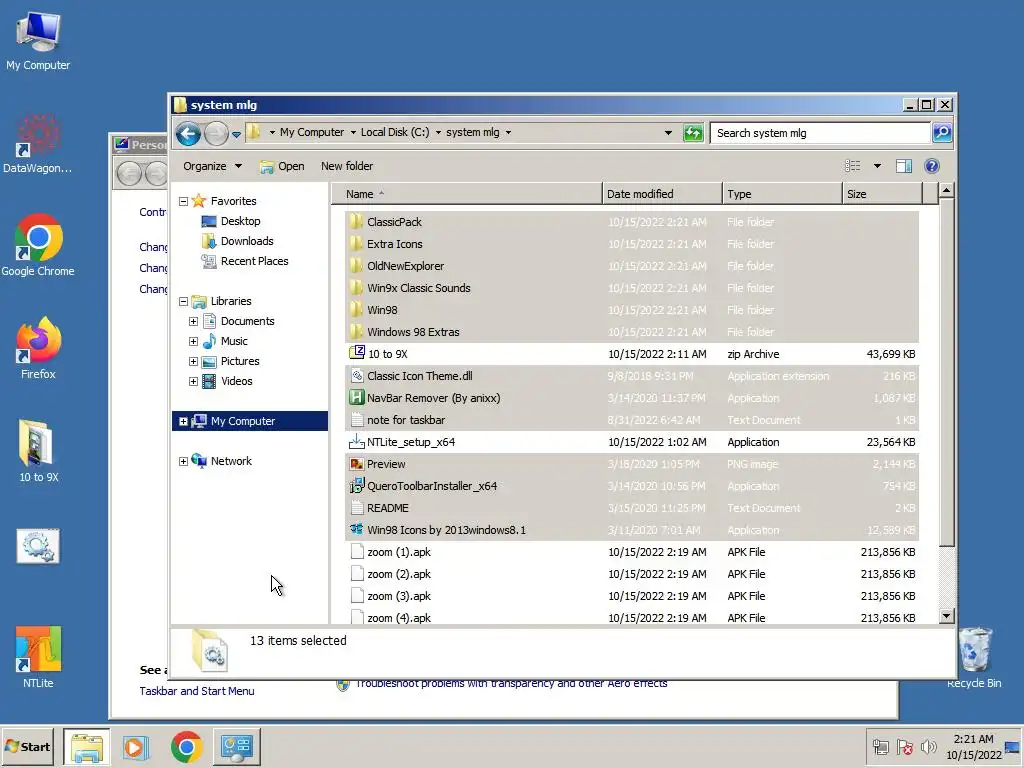Screen dimensions: 1024x768
Task: Click the Win98 folder icon
Action: click(356, 310)
